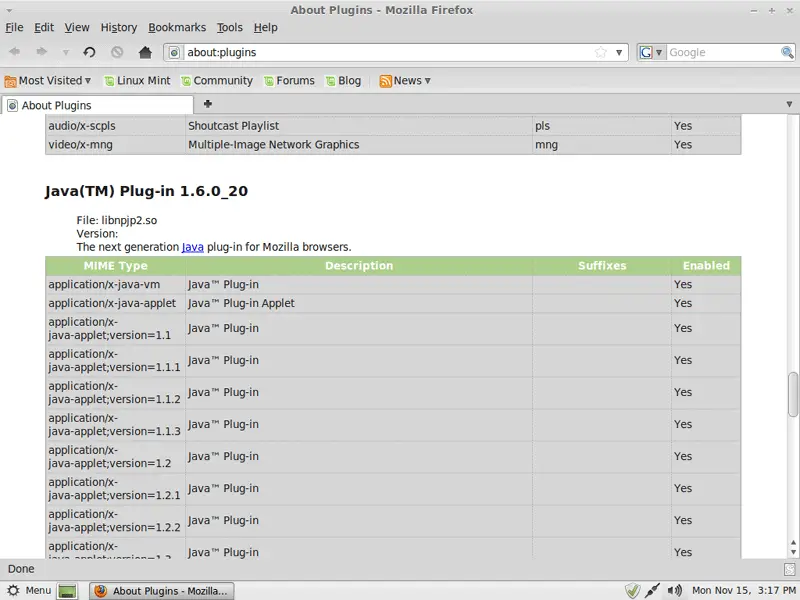
Task: Bookmark this page with the star icon
Action: point(601,52)
